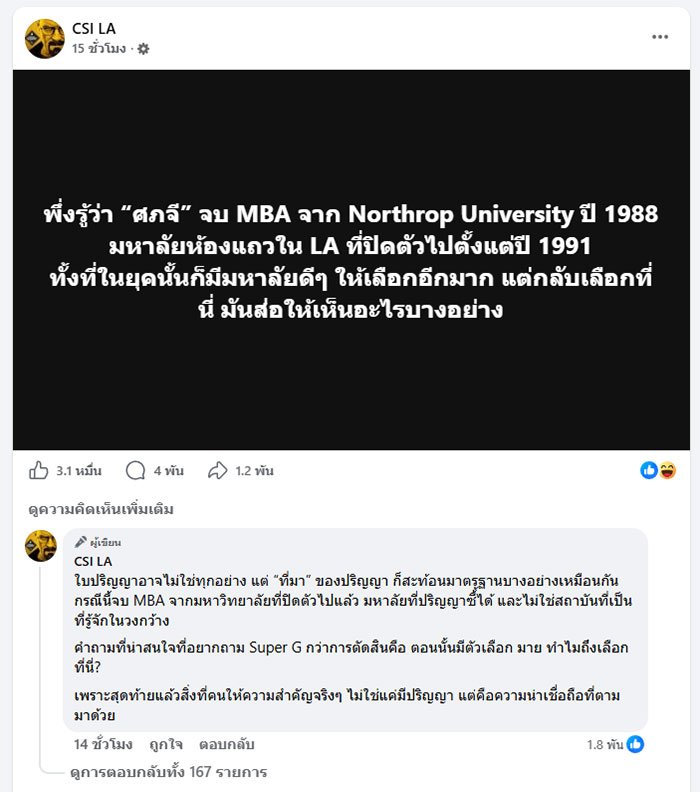Click the Haha reaction emoji on post

point(667,470)
